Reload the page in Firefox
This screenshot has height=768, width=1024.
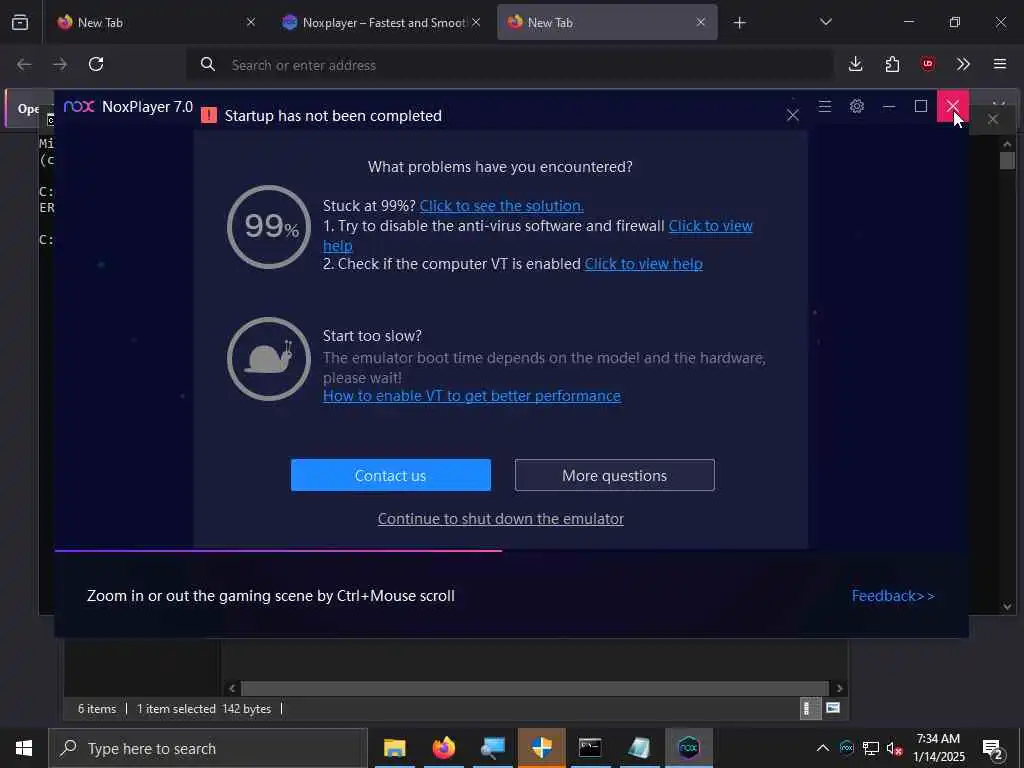coord(96,64)
